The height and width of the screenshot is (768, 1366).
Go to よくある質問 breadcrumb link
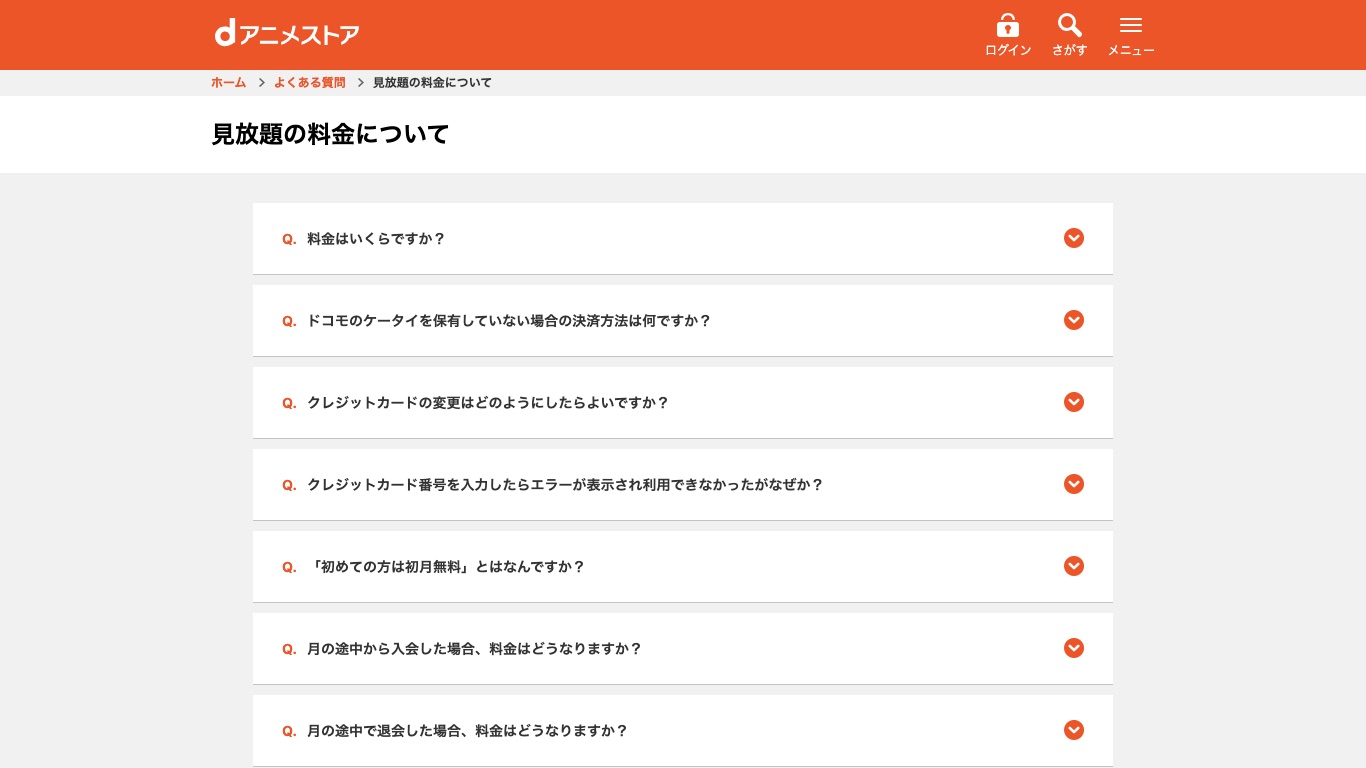click(x=310, y=83)
